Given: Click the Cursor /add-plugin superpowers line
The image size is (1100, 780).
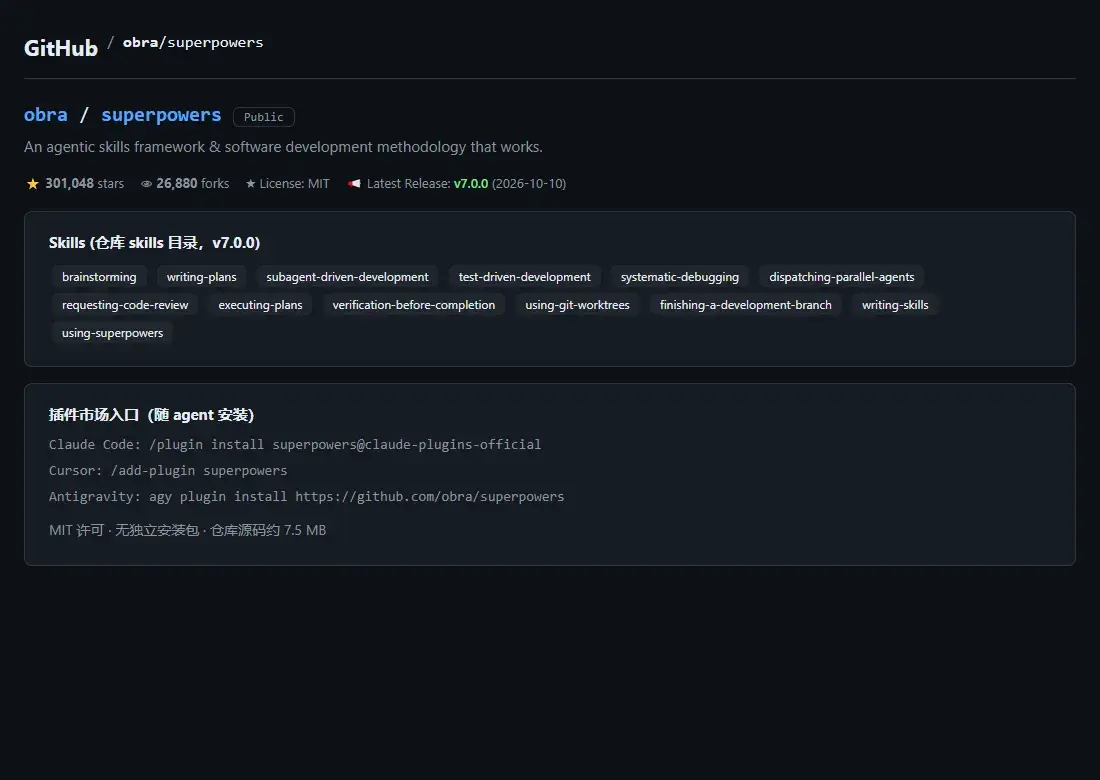Looking at the screenshot, I should (x=168, y=471).
